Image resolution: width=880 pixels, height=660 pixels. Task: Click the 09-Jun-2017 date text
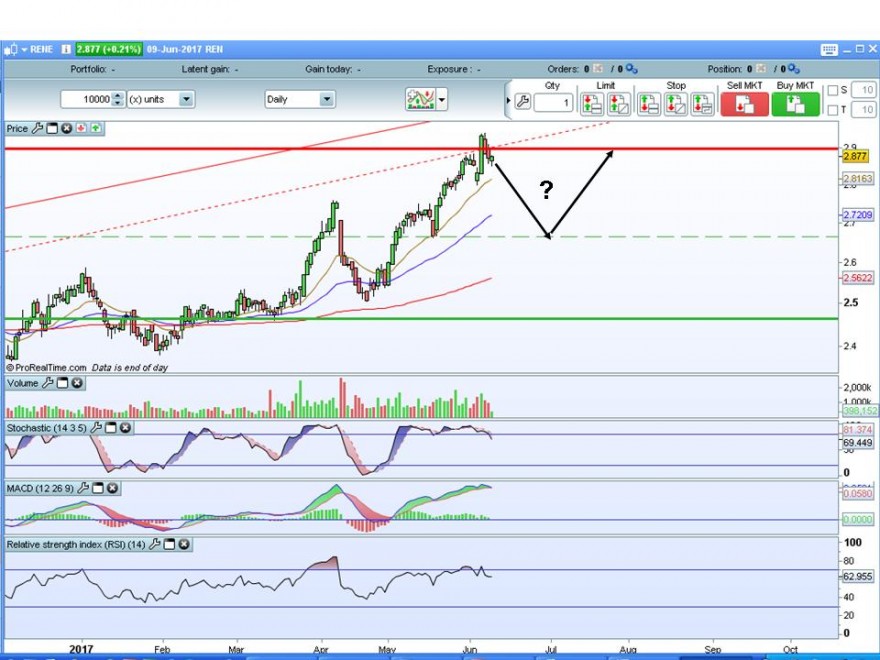click(x=175, y=49)
